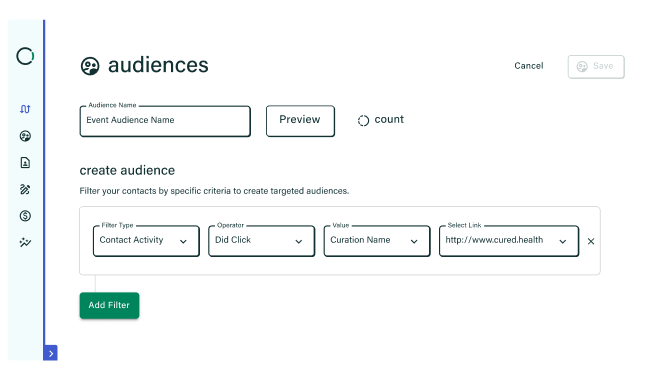Open the Select Link dropdown
The width and height of the screenshot is (653, 380).
tap(509, 241)
